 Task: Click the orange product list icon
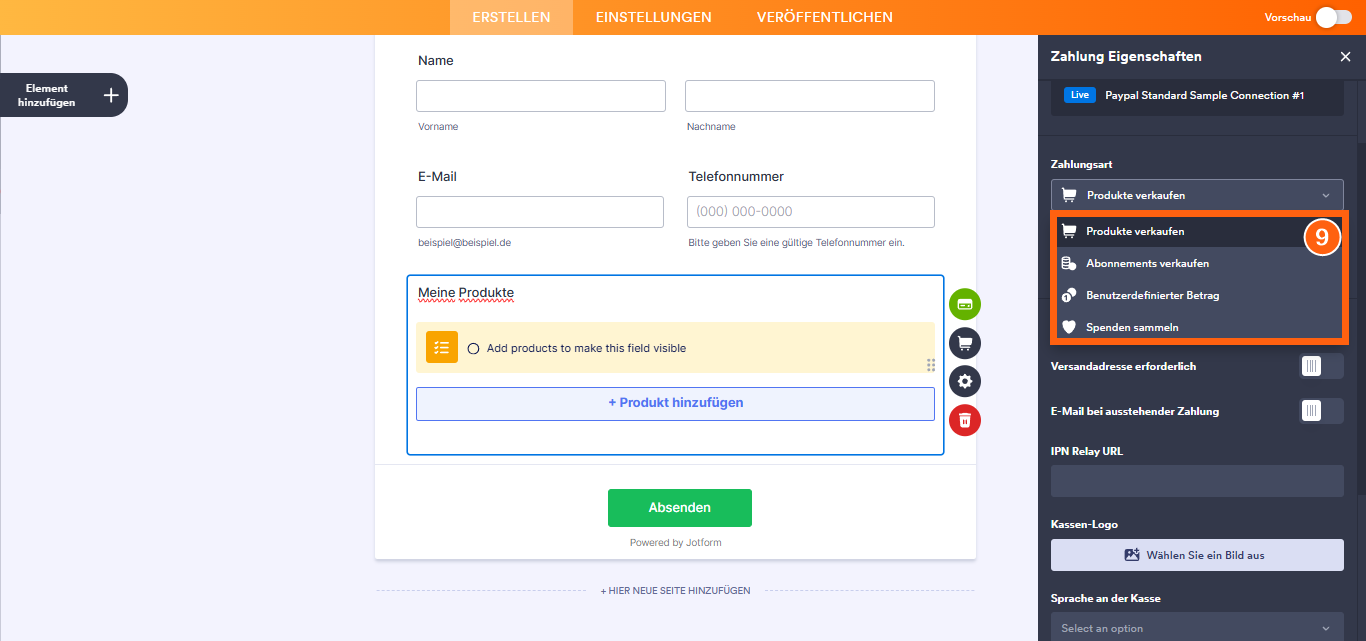441,347
